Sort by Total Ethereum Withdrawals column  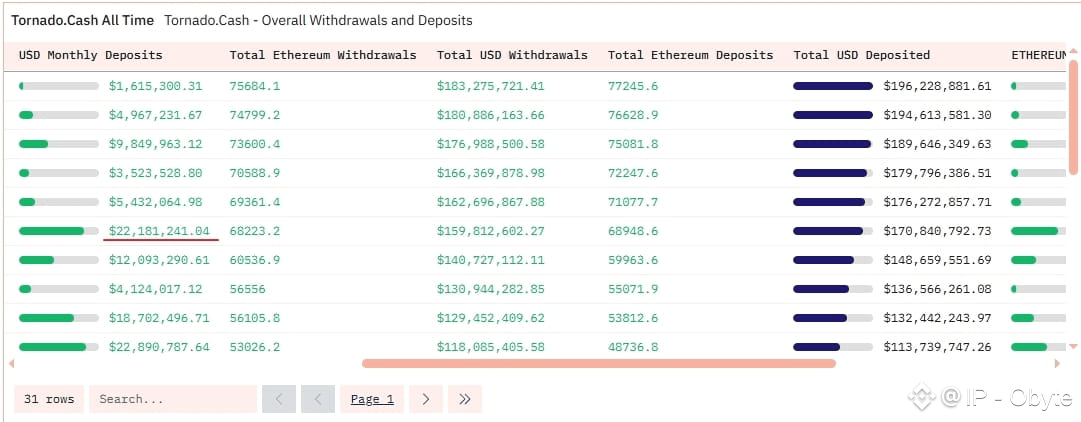323,55
